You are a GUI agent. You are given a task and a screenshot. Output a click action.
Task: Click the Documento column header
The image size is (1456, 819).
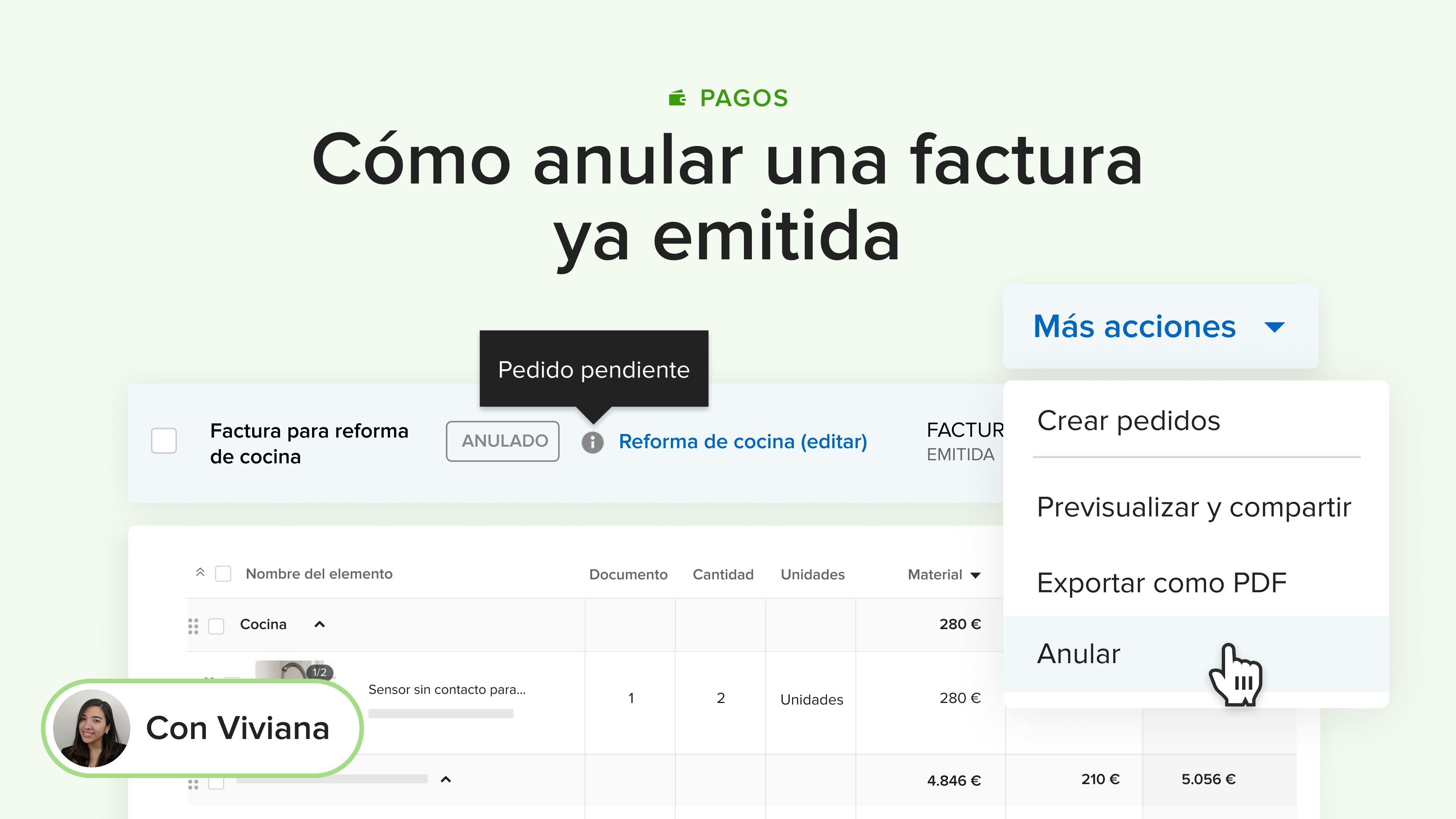point(628,574)
